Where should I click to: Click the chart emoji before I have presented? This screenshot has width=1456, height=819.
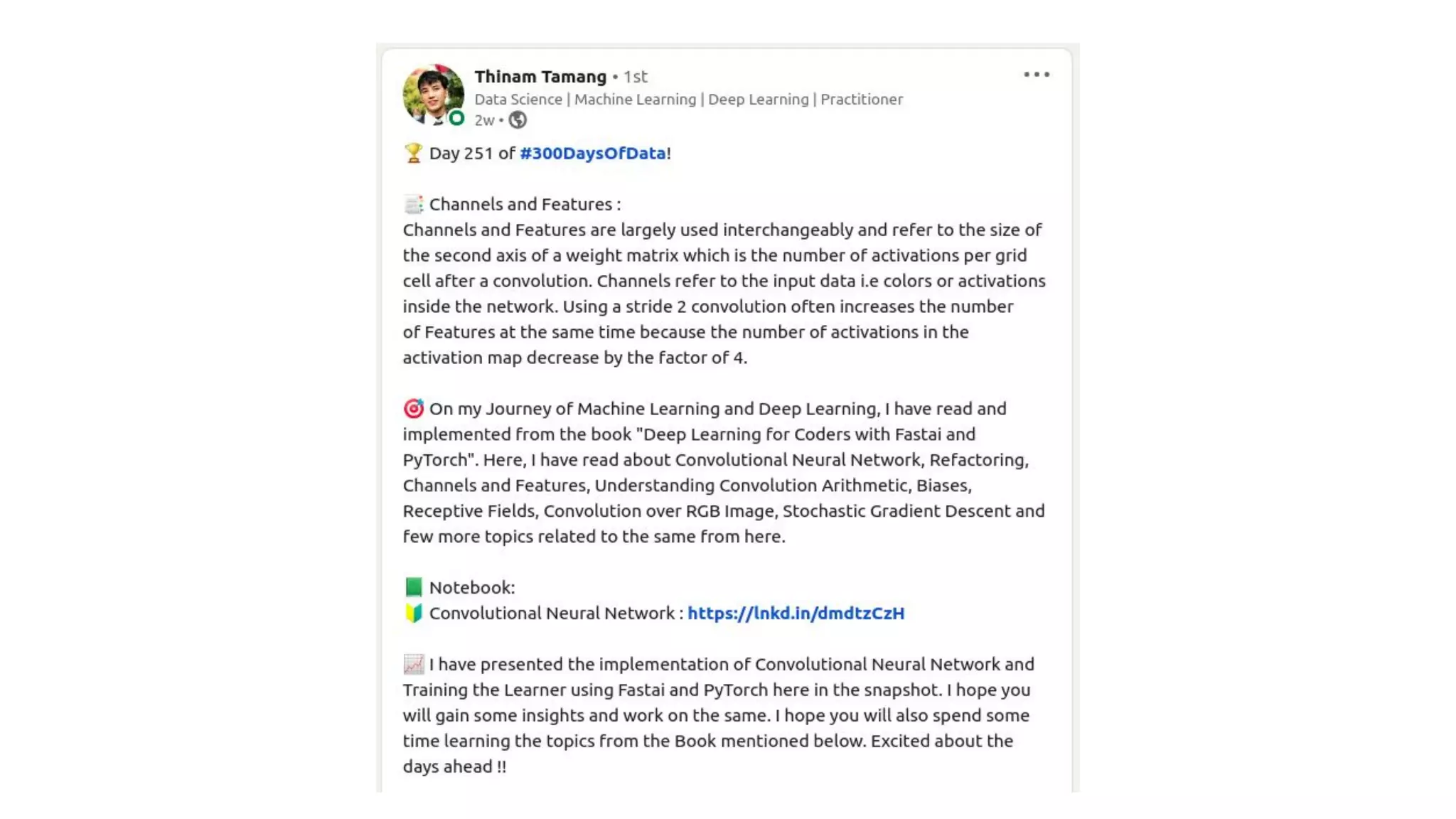(413, 665)
